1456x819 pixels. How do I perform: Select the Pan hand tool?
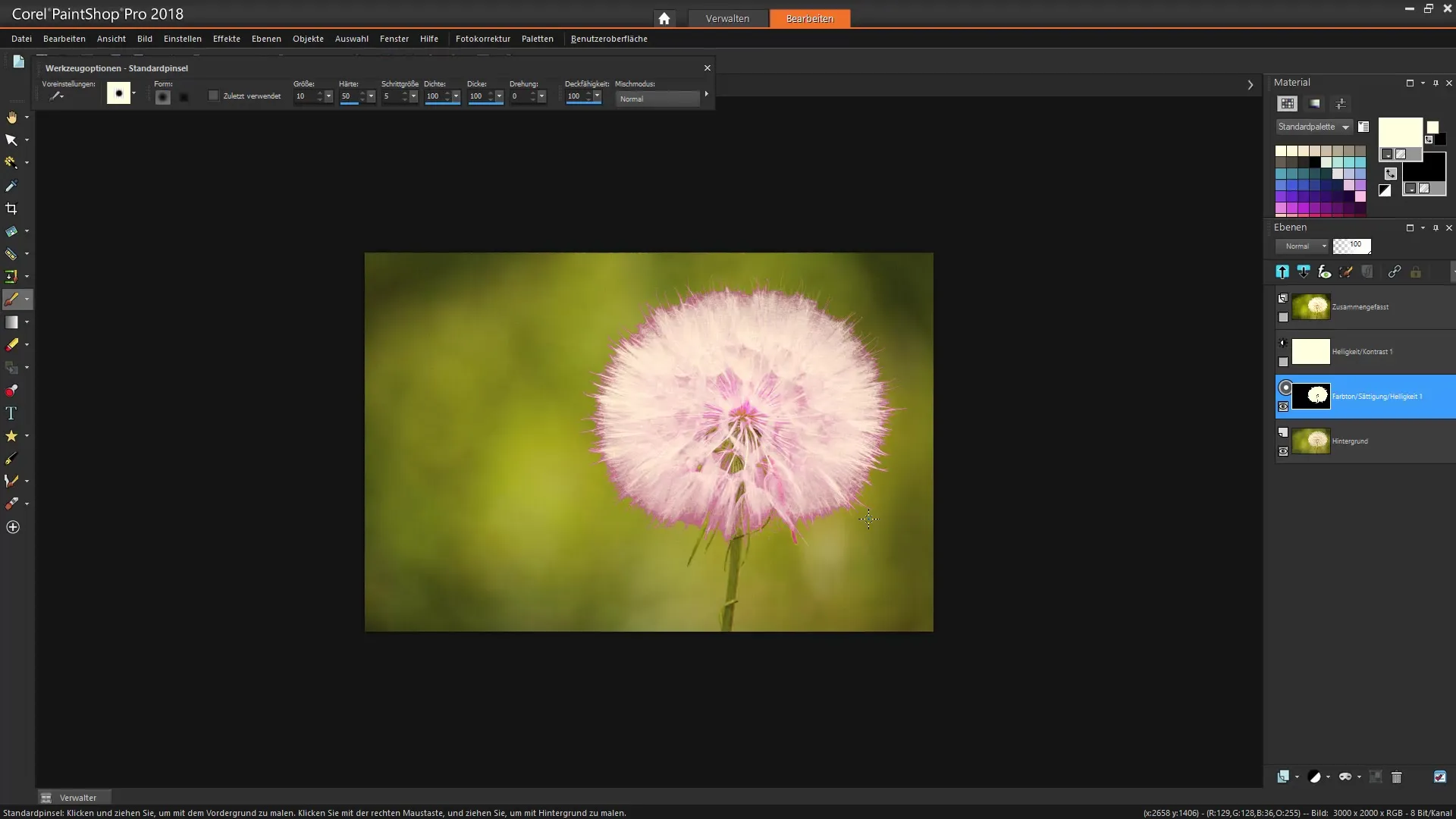pos(12,118)
